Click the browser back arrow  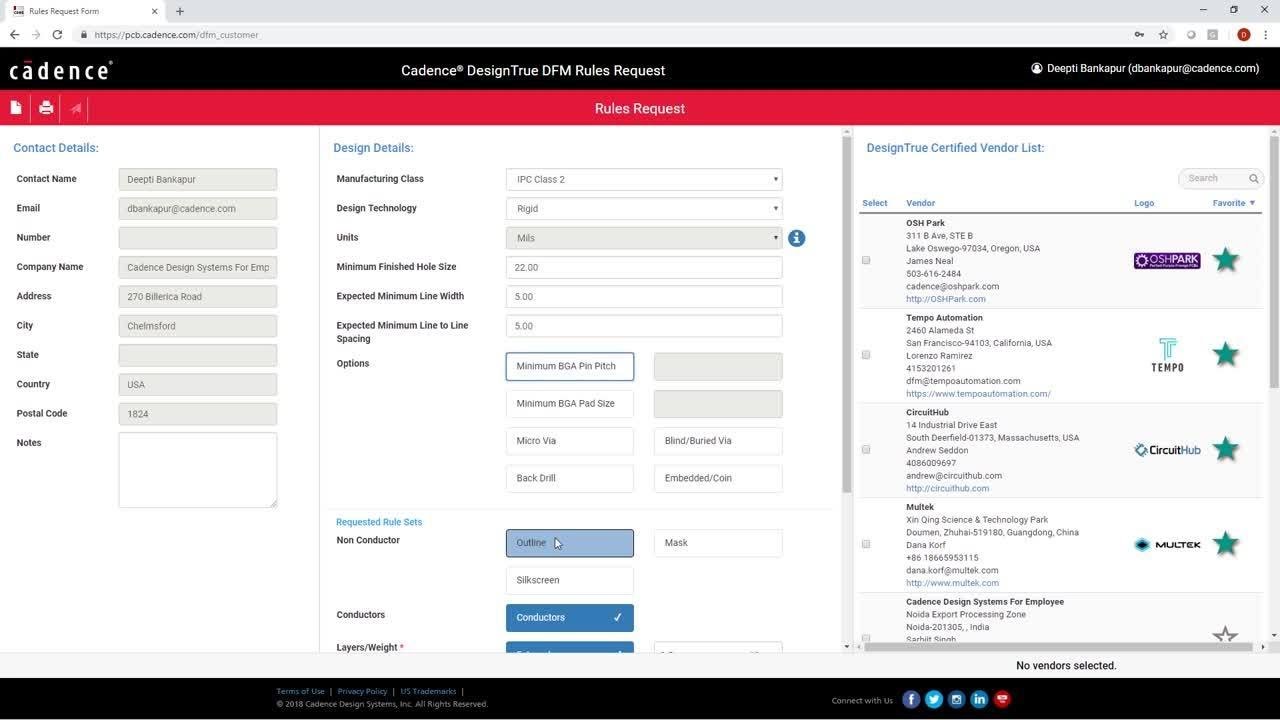pos(14,34)
